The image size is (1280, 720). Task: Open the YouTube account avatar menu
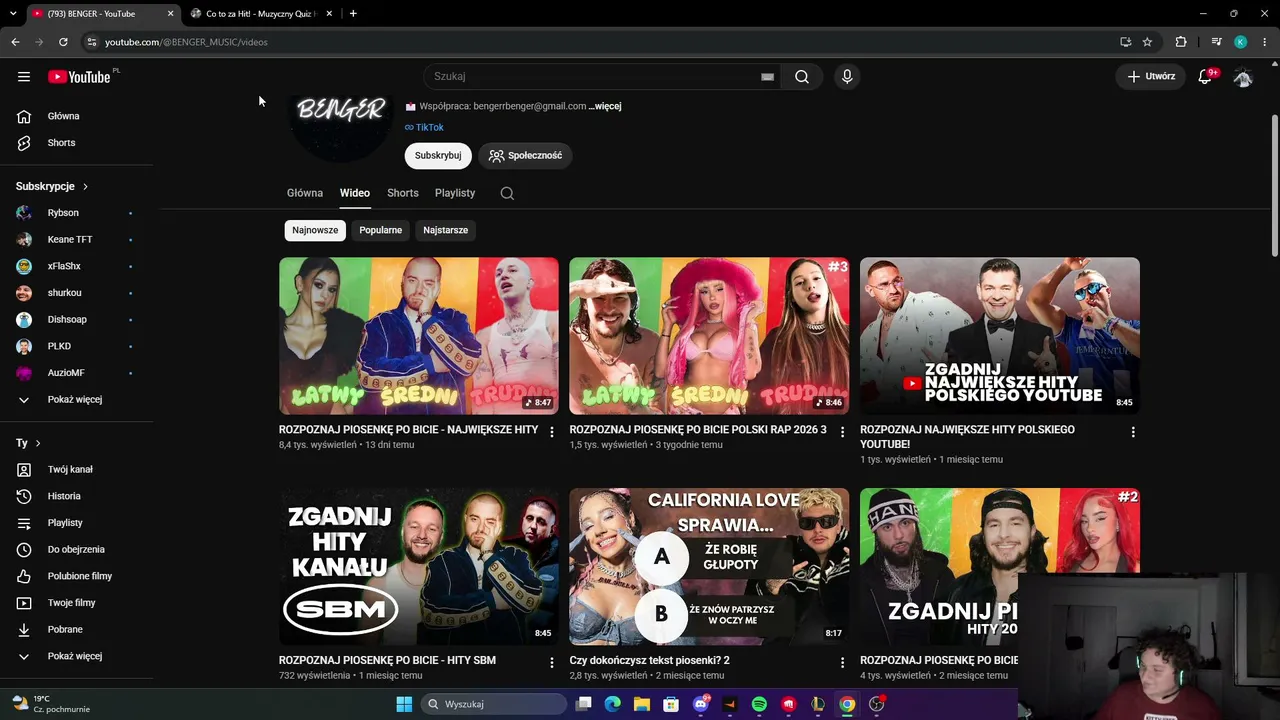point(1243,76)
